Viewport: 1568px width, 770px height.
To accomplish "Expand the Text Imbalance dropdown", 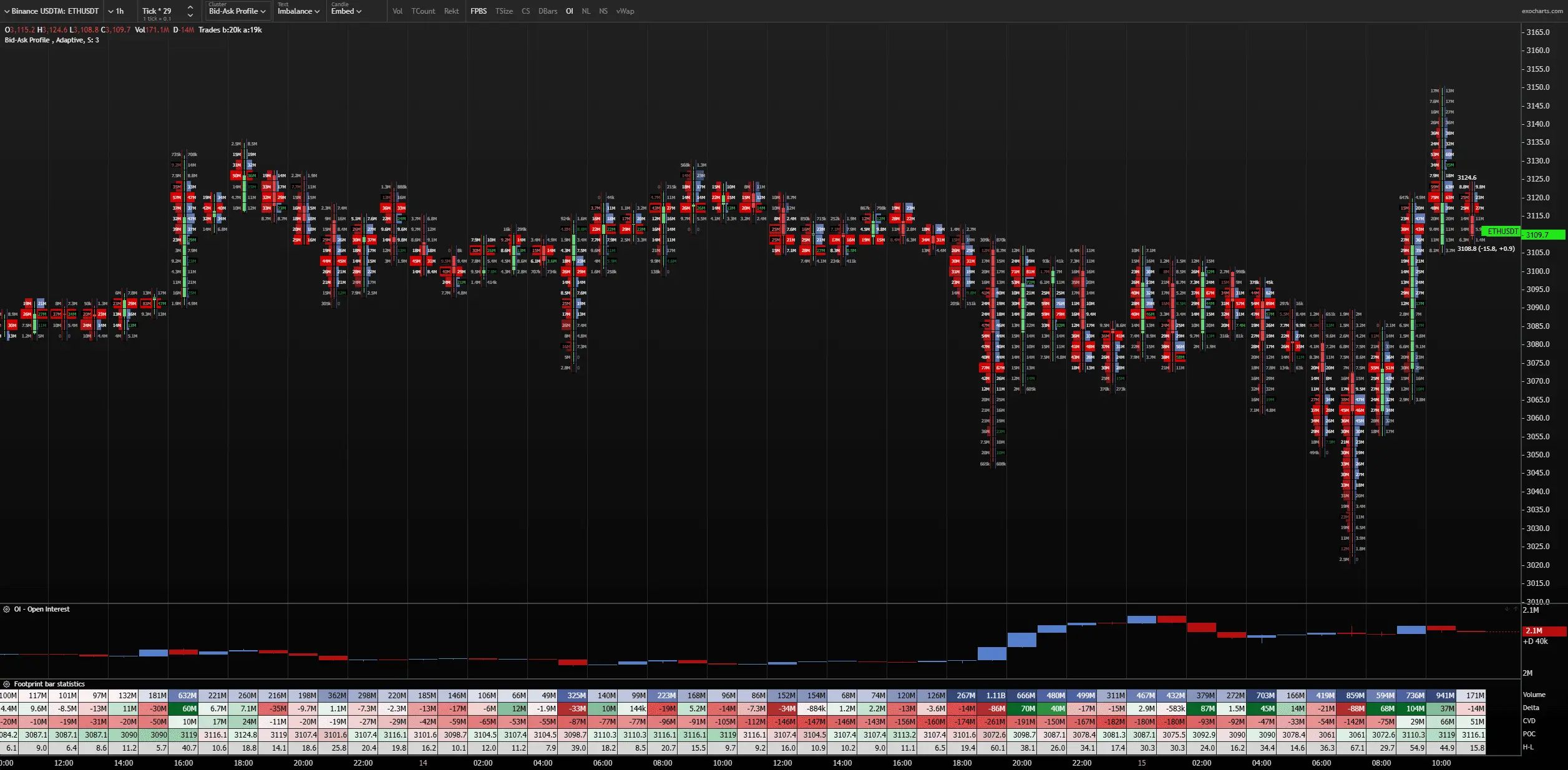I will (298, 11).
